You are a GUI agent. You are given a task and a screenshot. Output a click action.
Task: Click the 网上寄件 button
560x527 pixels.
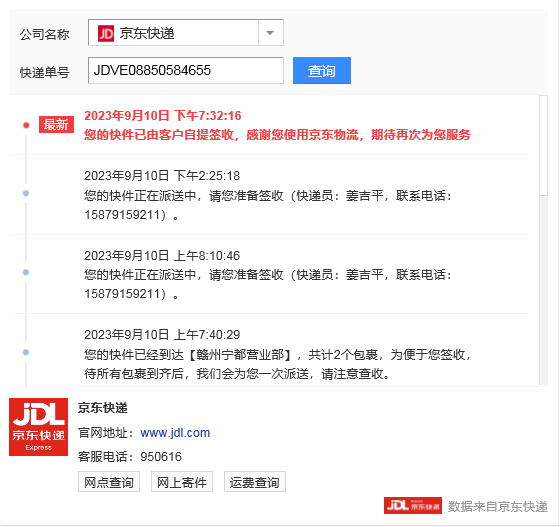(182, 482)
